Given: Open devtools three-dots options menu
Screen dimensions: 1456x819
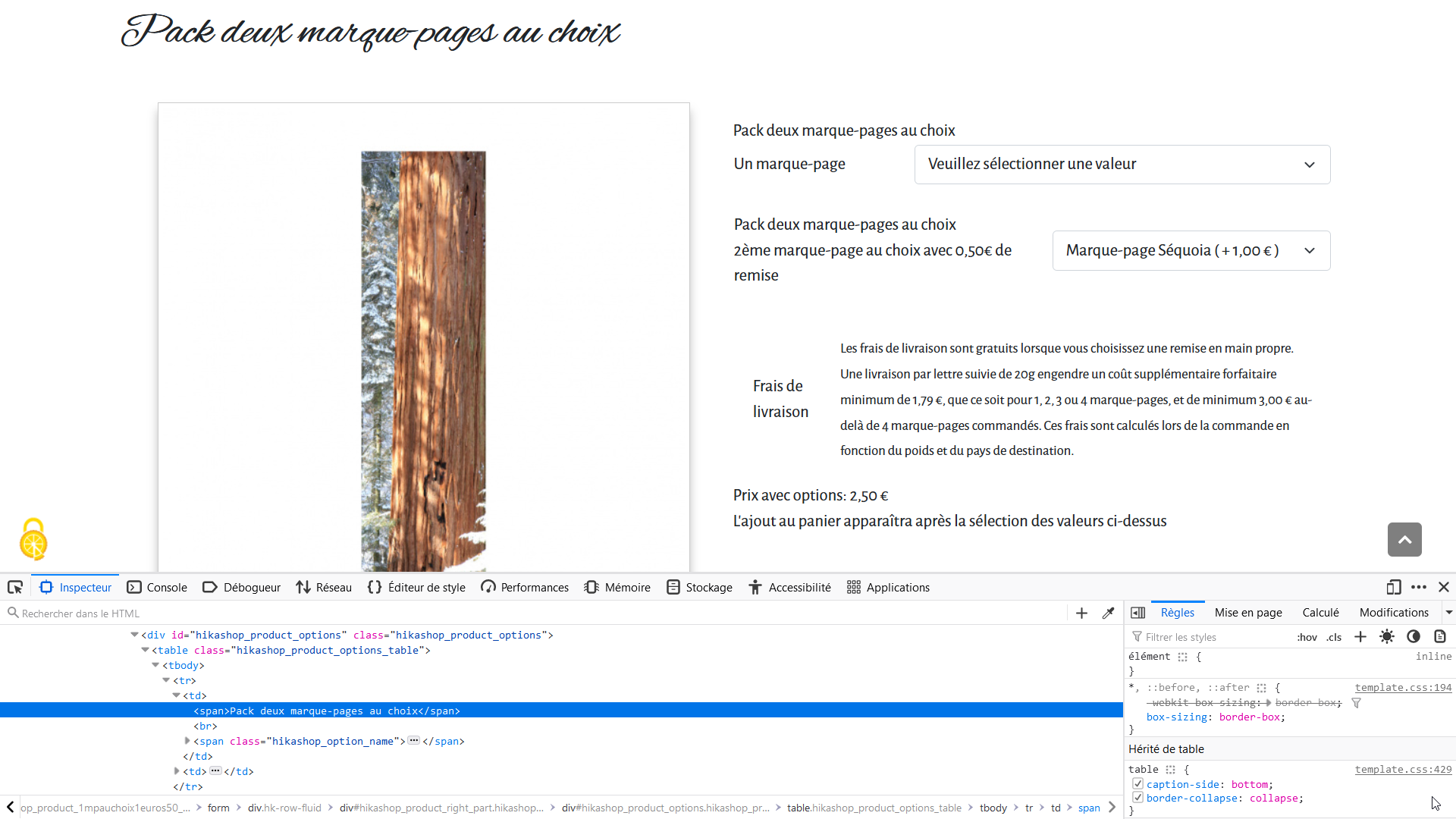Looking at the screenshot, I should [1419, 588].
